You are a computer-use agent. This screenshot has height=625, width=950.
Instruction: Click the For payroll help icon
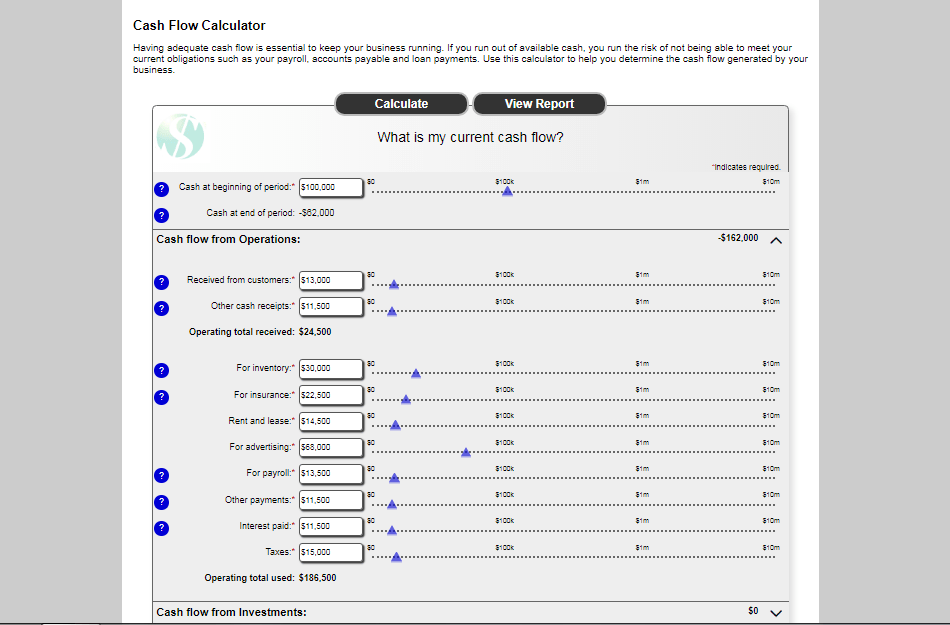click(x=161, y=475)
